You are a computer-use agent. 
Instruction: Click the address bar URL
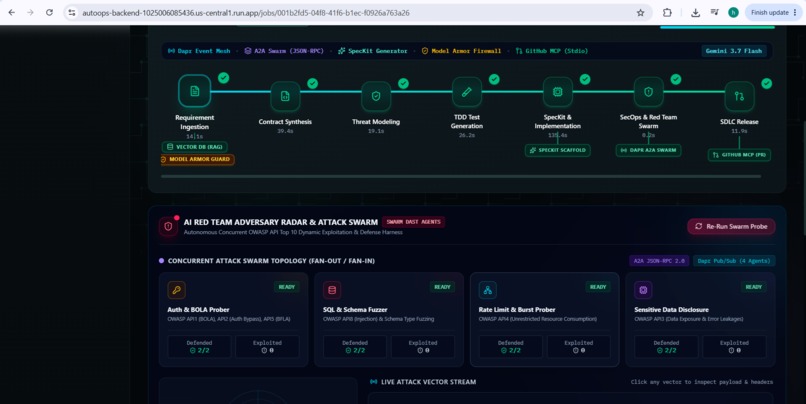(246, 12)
